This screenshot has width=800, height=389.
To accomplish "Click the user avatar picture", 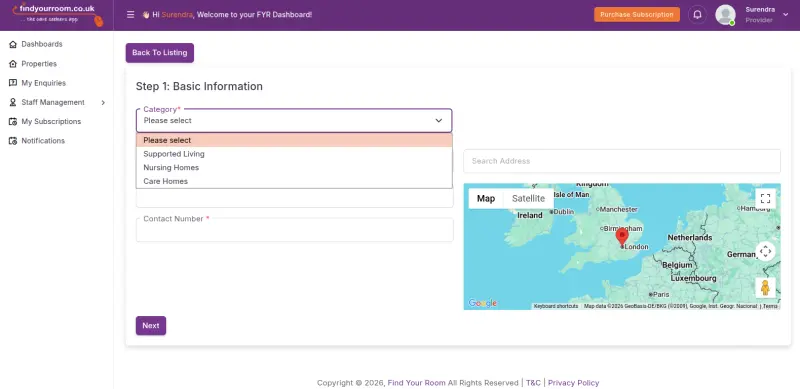I will tap(725, 15).
